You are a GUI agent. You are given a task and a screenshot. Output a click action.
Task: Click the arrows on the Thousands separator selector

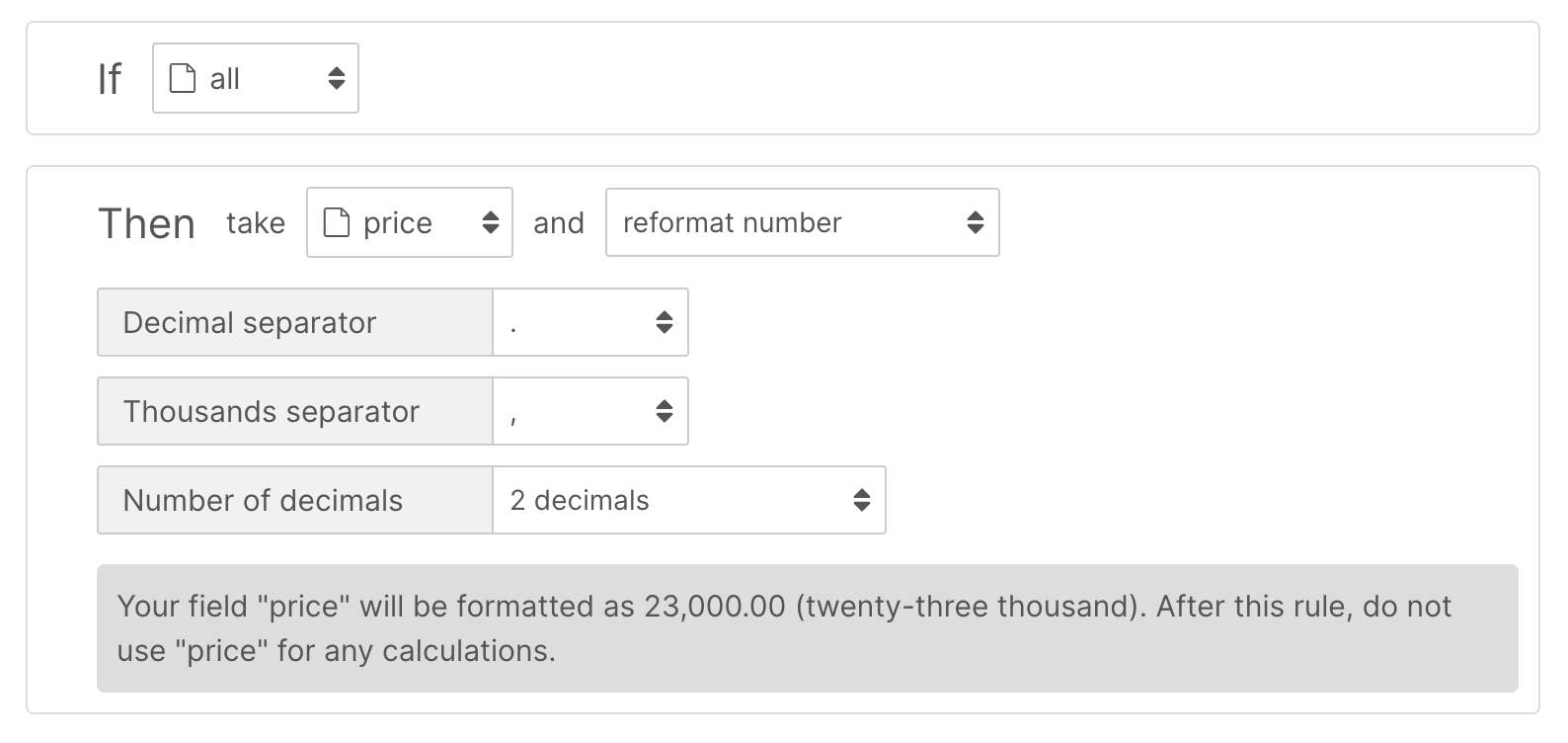pyautogui.click(x=665, y=411)
